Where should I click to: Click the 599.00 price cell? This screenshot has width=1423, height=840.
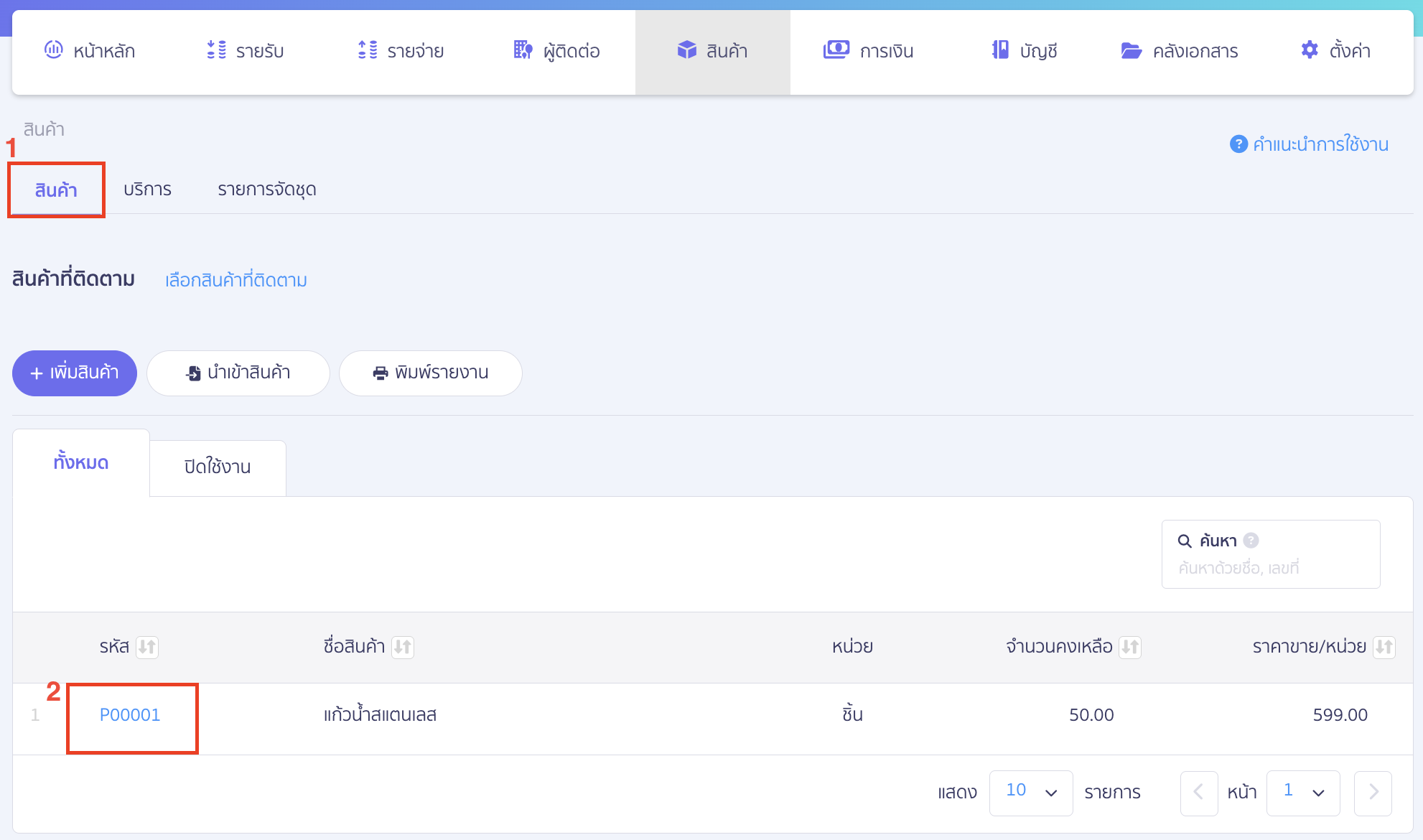(x=1340, y=715)
